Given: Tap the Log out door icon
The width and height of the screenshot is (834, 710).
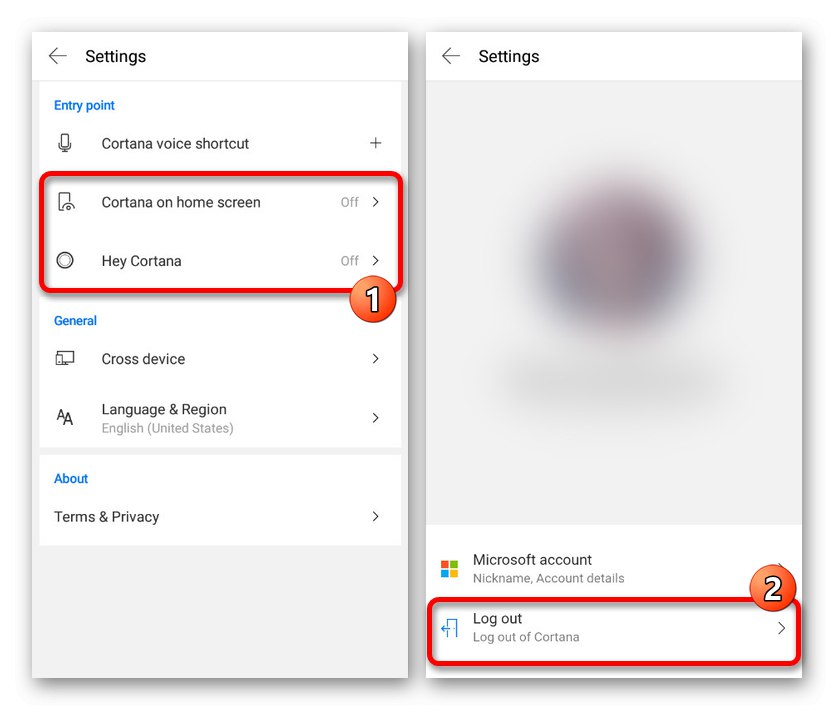Looking at the screenshot, I should (x=450, y=628).
